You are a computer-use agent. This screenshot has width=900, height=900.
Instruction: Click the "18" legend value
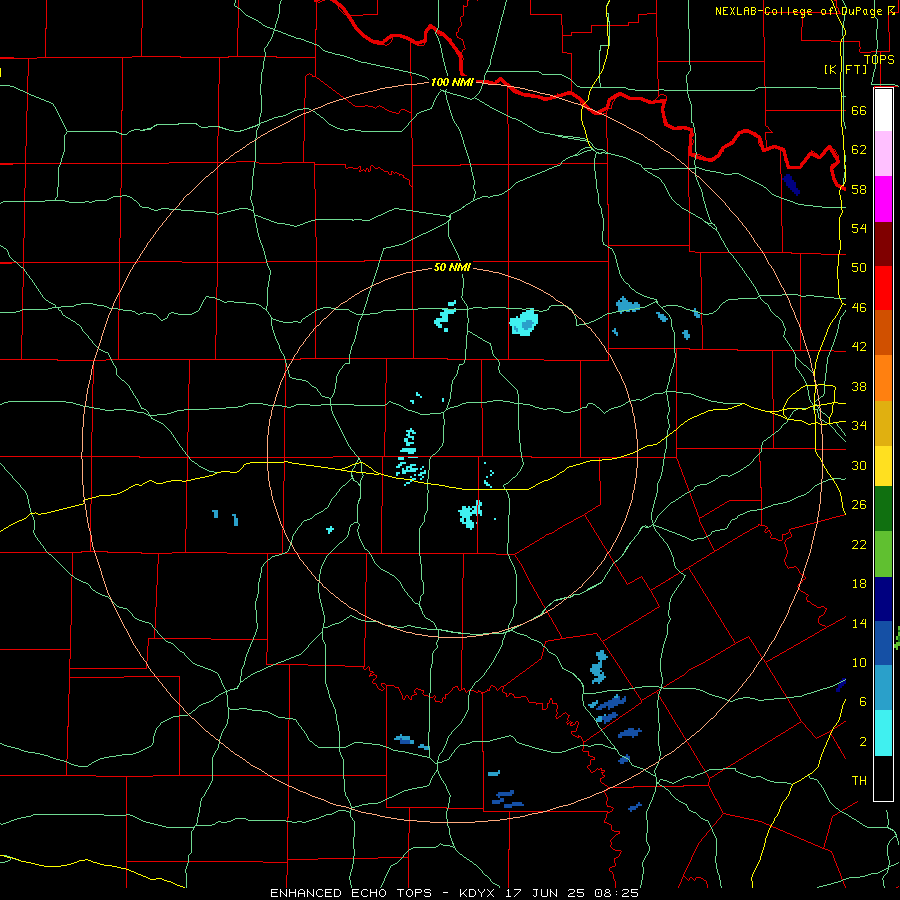point(859,584)
